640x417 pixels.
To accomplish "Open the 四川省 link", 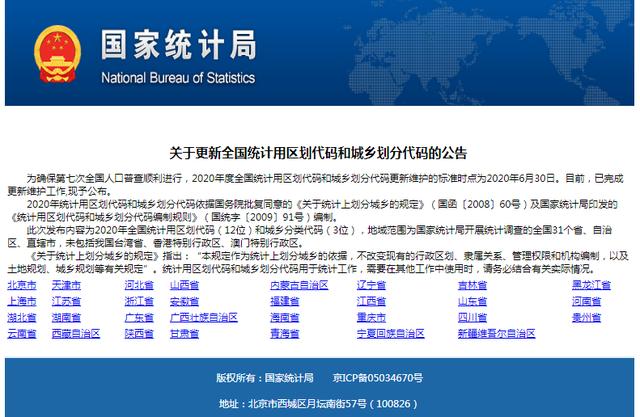I will tap(472, 317).
